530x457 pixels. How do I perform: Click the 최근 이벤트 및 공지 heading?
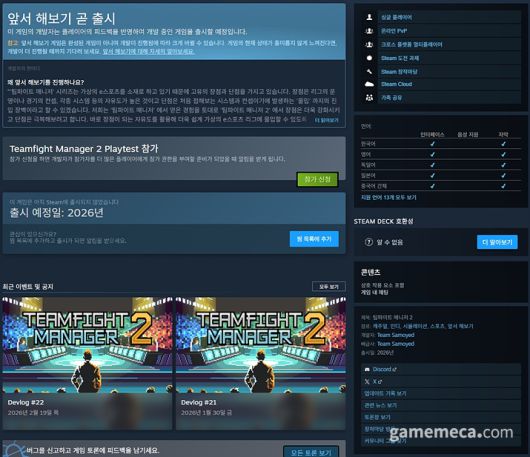click(x=28, y=287)
